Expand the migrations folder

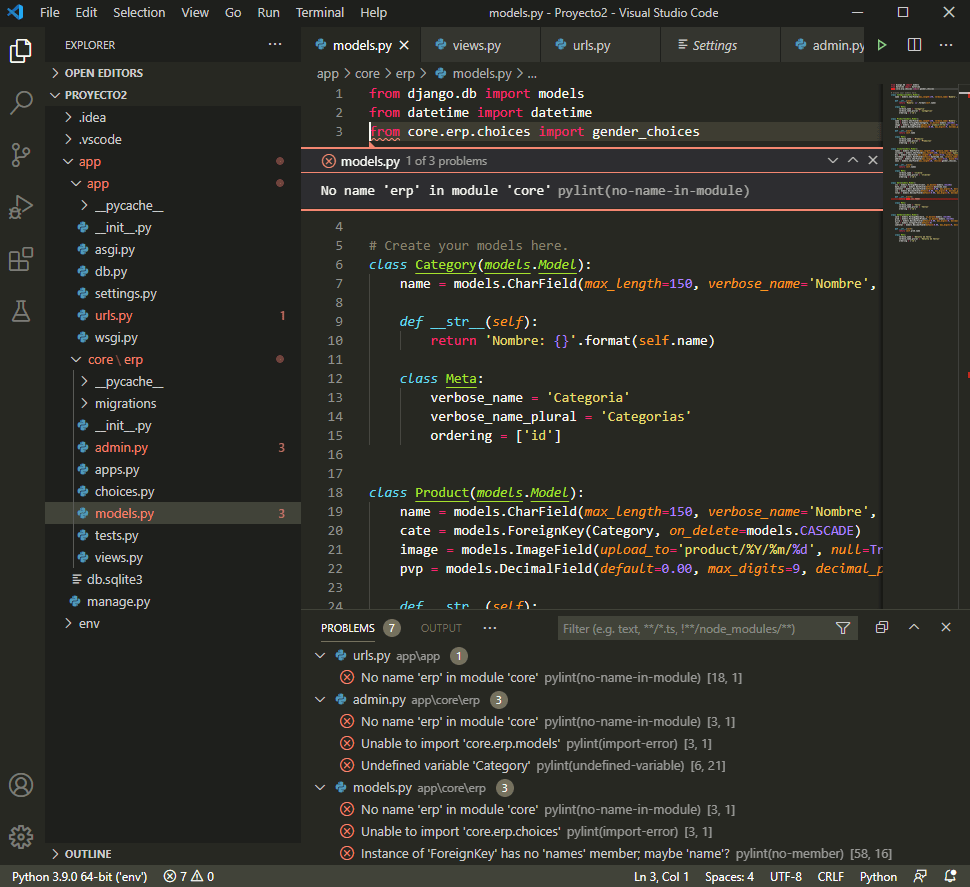[x=173, y=403]
